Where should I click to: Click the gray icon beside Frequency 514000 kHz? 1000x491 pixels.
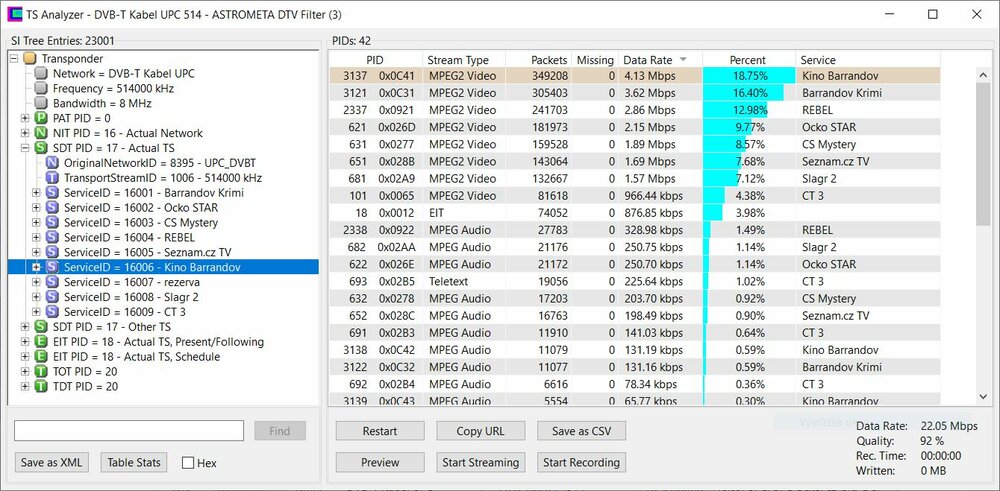coord(41,88)
